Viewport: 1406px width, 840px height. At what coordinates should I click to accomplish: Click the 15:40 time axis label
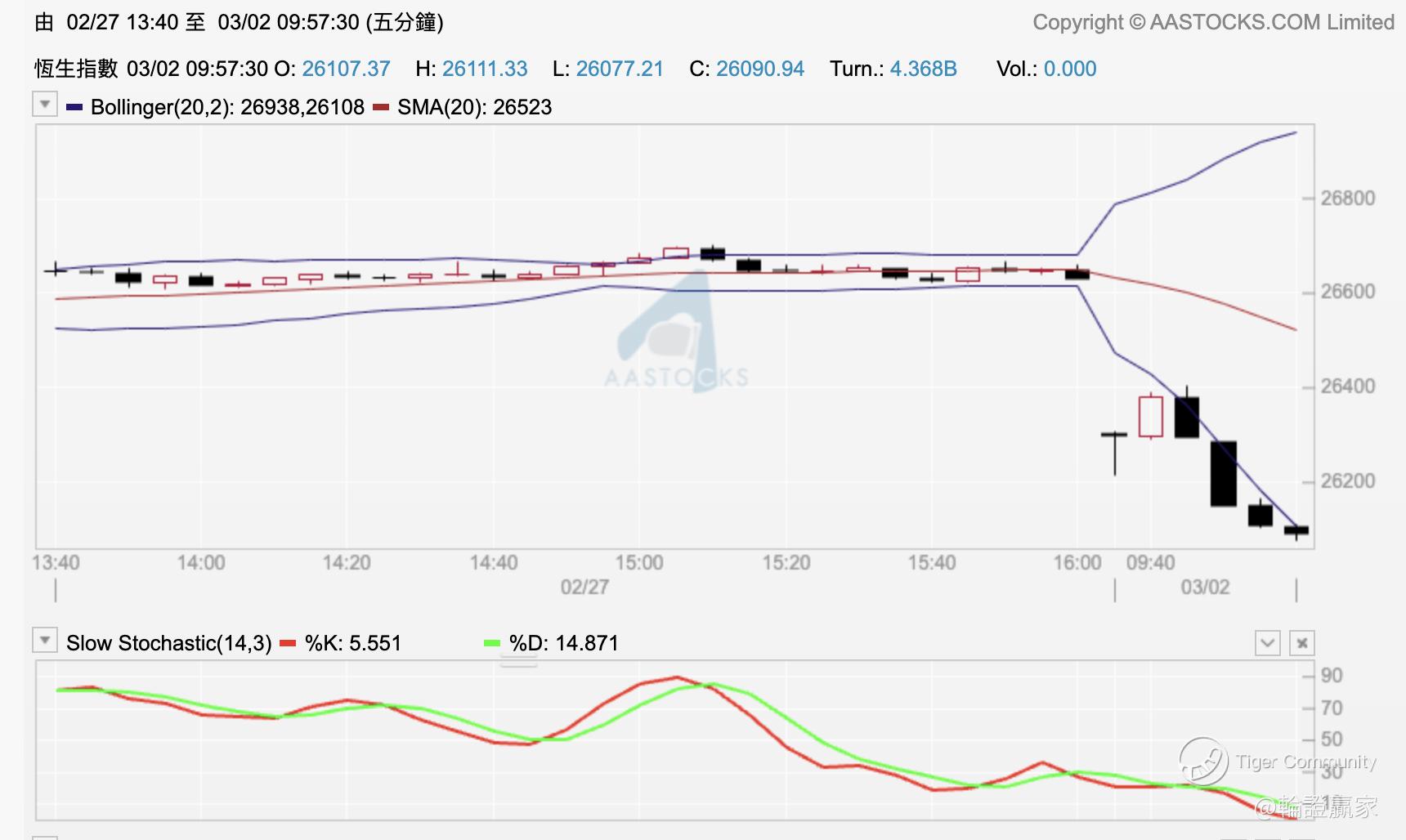pos(932,563)
